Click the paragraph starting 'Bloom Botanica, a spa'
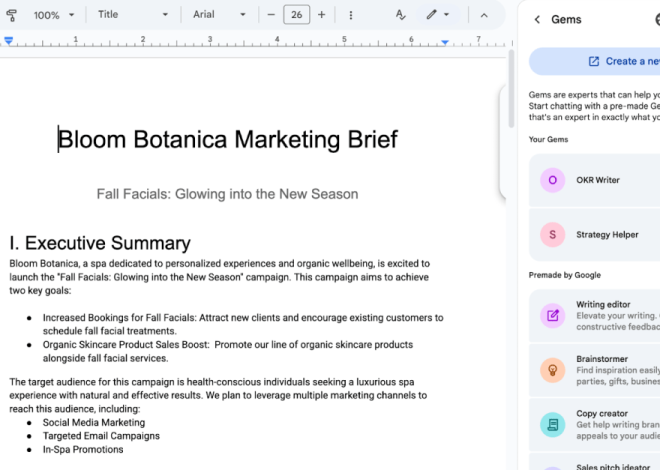 [219, 277]
